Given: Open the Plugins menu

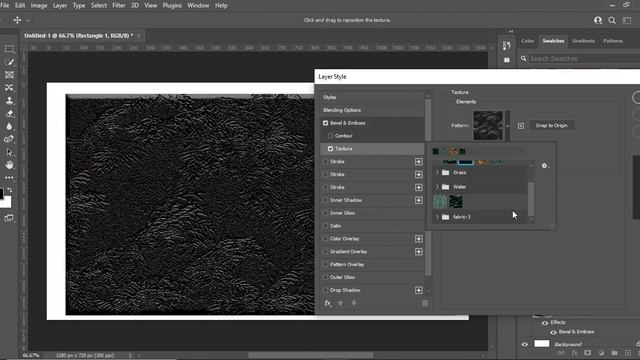Looking at the screenshot, I should click(172, 6).
